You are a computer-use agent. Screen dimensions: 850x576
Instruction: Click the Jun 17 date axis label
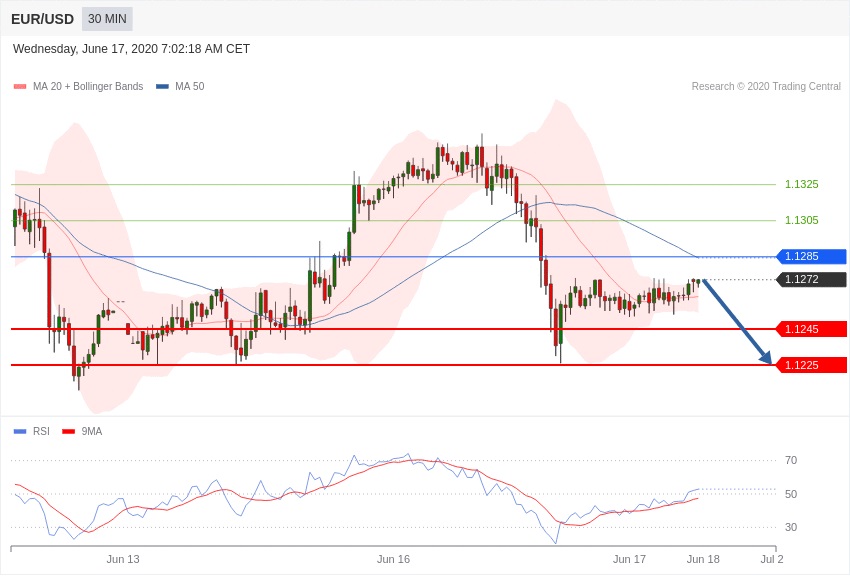[x=629, y=559]
